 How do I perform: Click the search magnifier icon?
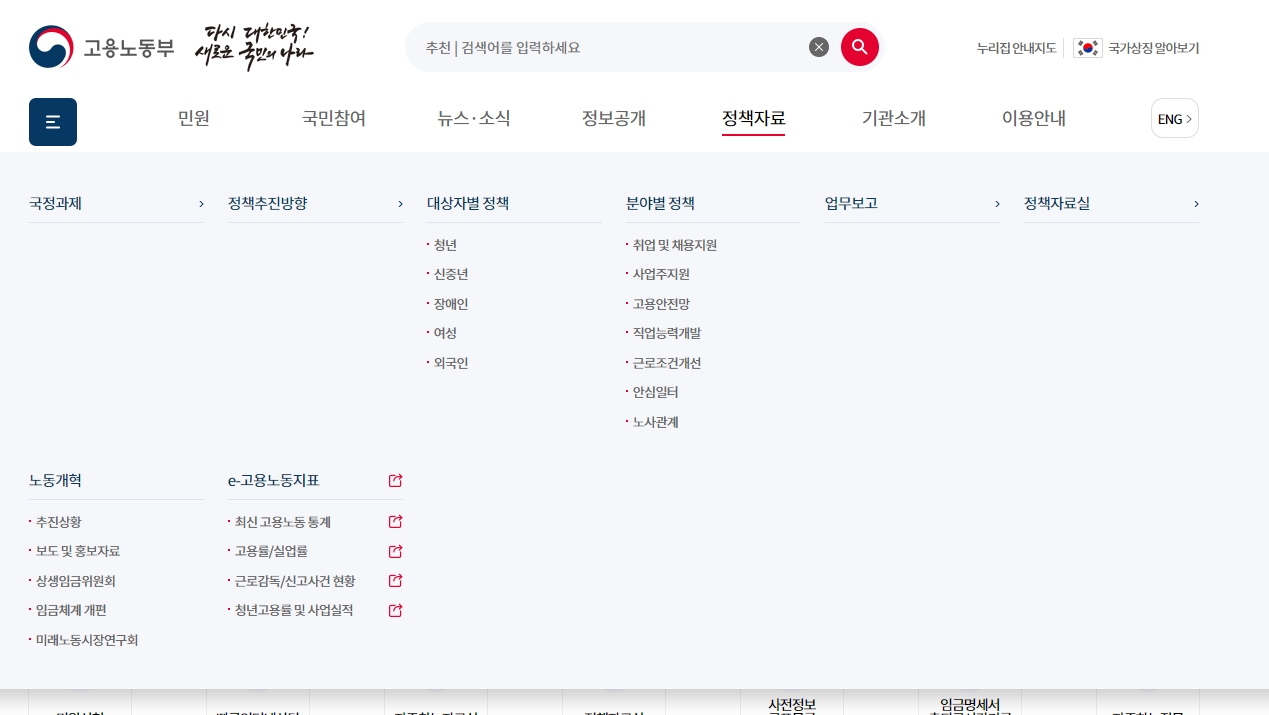point(859,46)
